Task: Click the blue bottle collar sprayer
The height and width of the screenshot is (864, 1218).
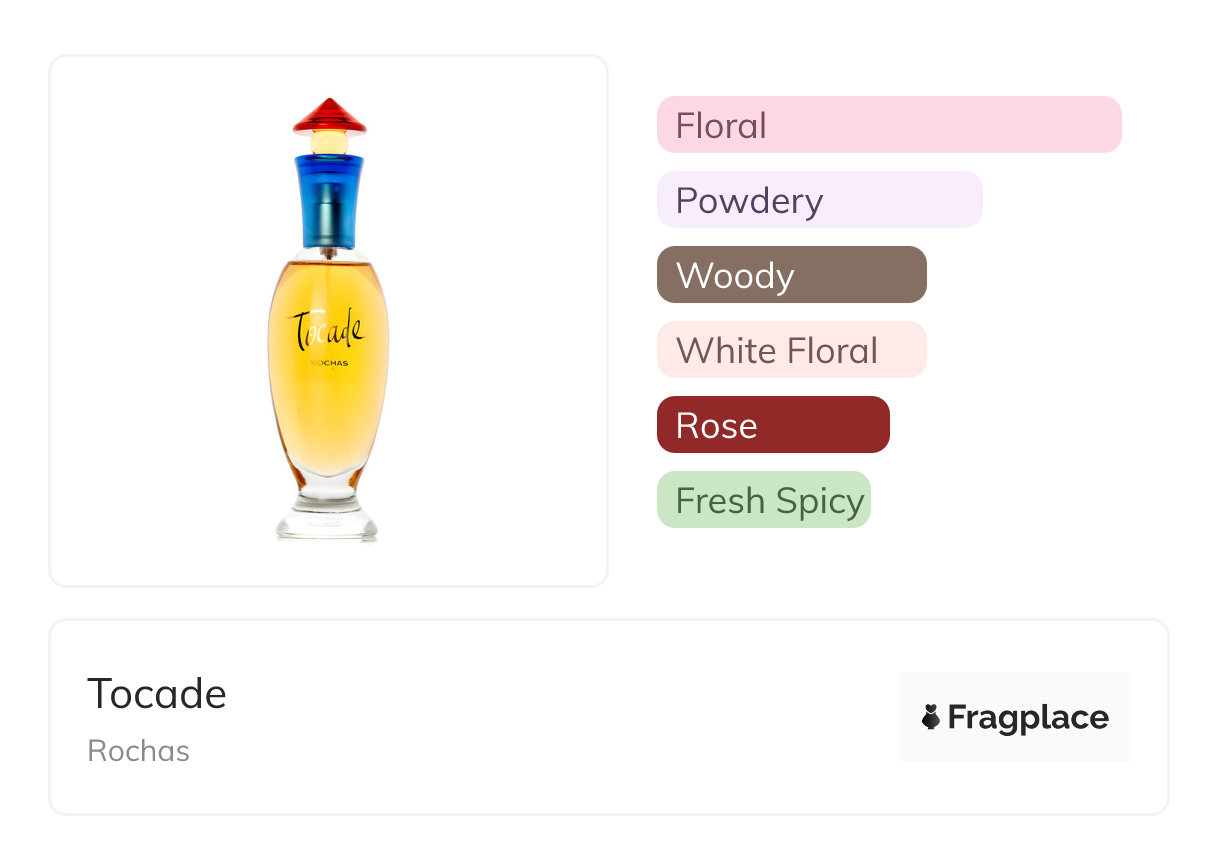Action: 328,202
